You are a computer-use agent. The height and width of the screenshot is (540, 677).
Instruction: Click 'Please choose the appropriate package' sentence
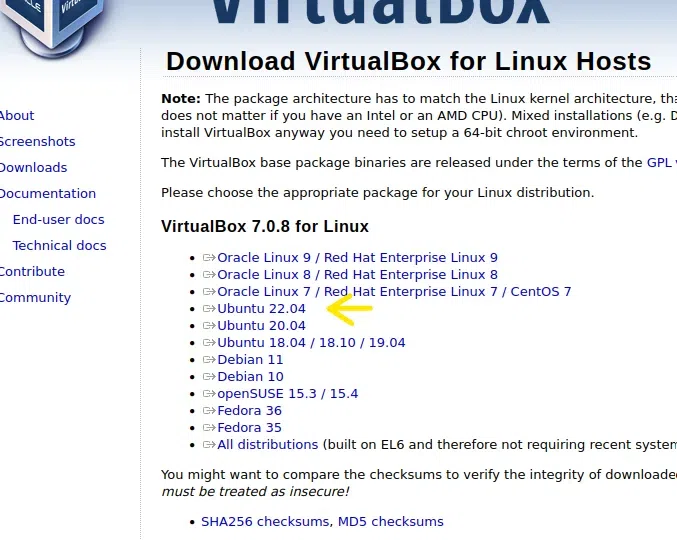[x=377, y=193]
